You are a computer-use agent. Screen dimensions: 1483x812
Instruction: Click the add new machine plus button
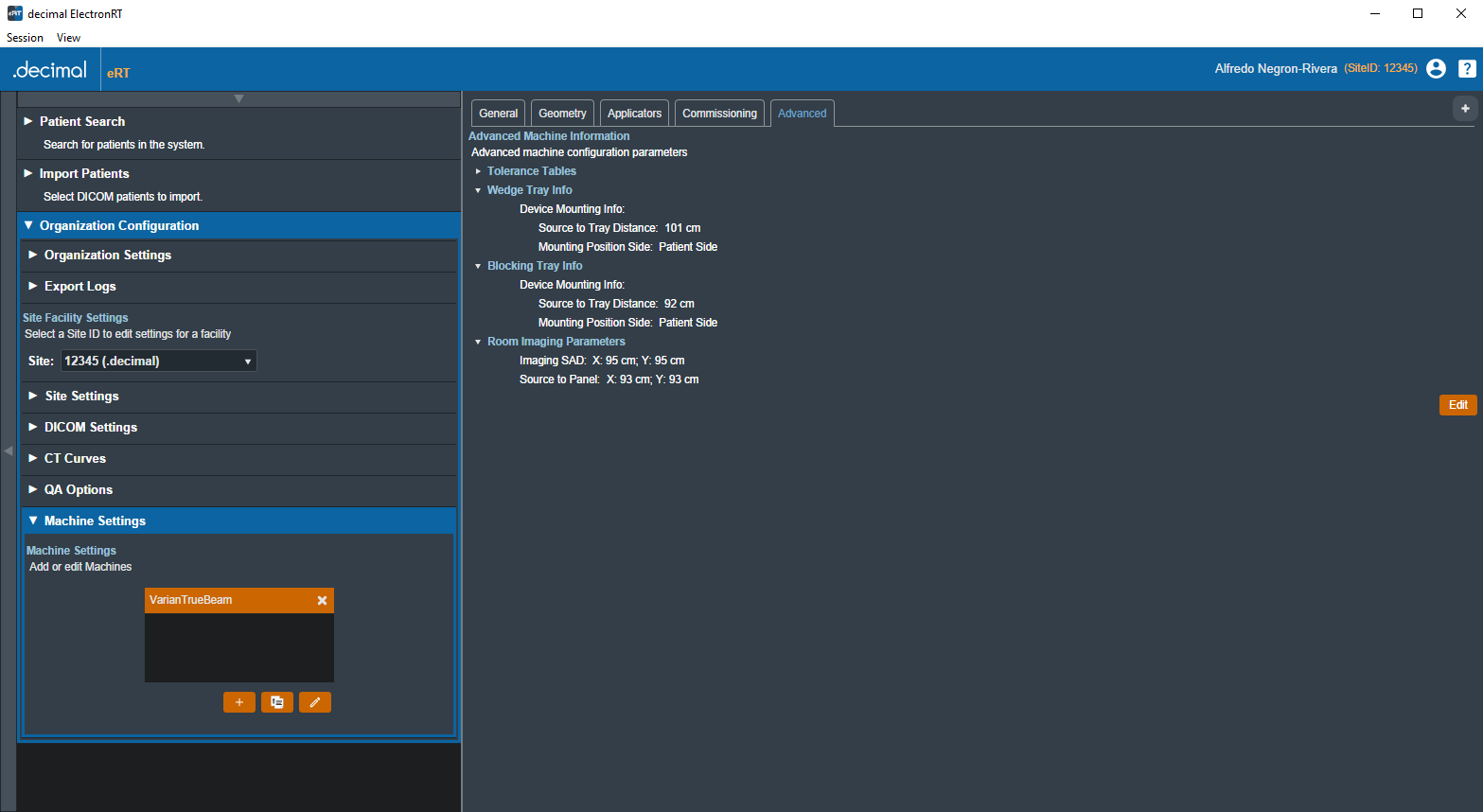tap(239, 702)
